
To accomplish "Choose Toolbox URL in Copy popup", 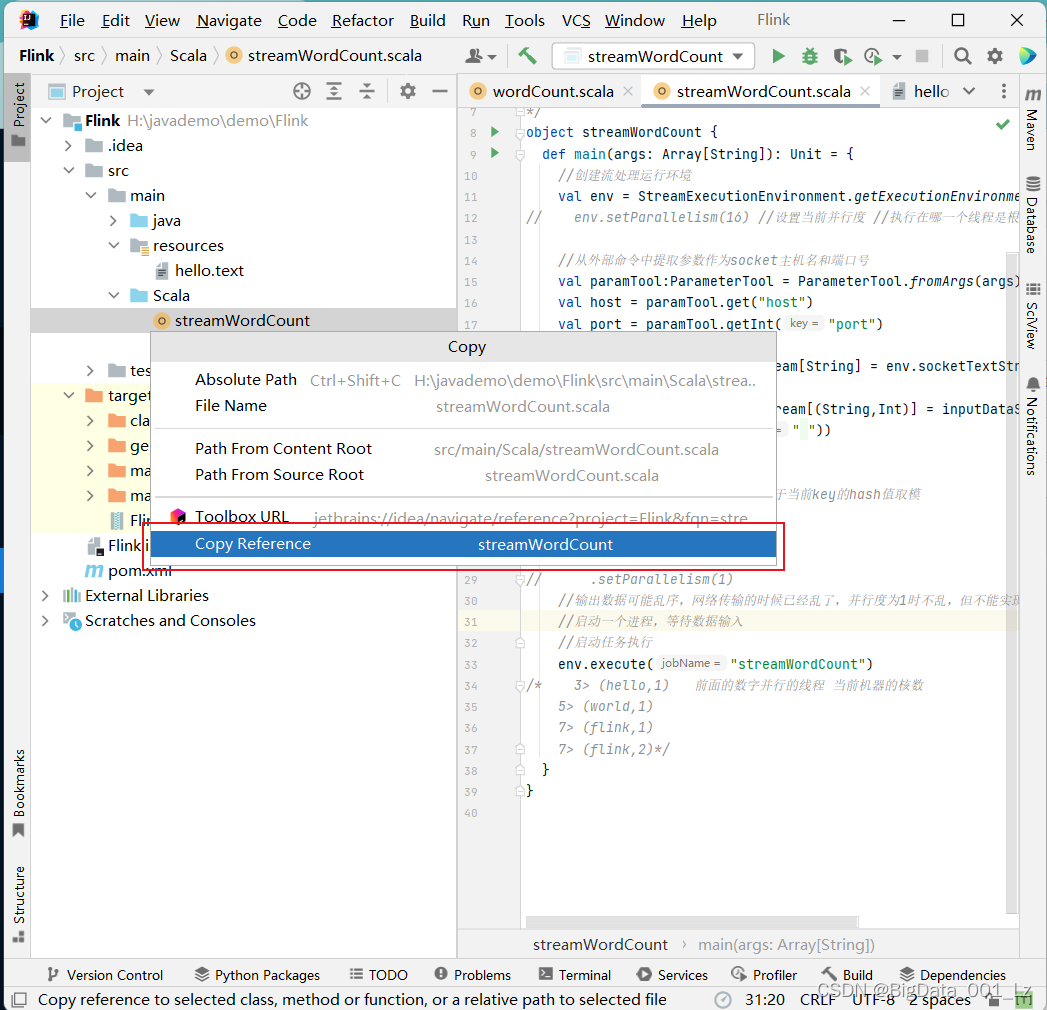I will coord(463,517).
